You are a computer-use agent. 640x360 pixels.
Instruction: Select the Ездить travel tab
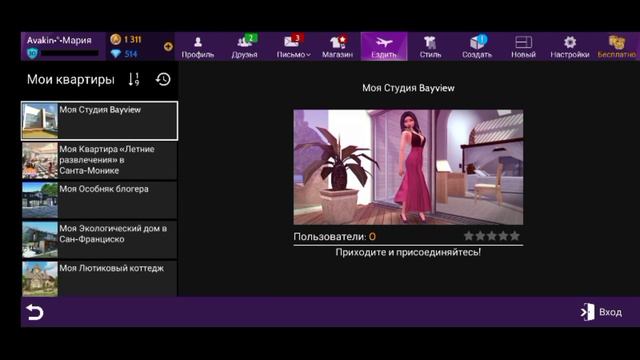[384, 47]
